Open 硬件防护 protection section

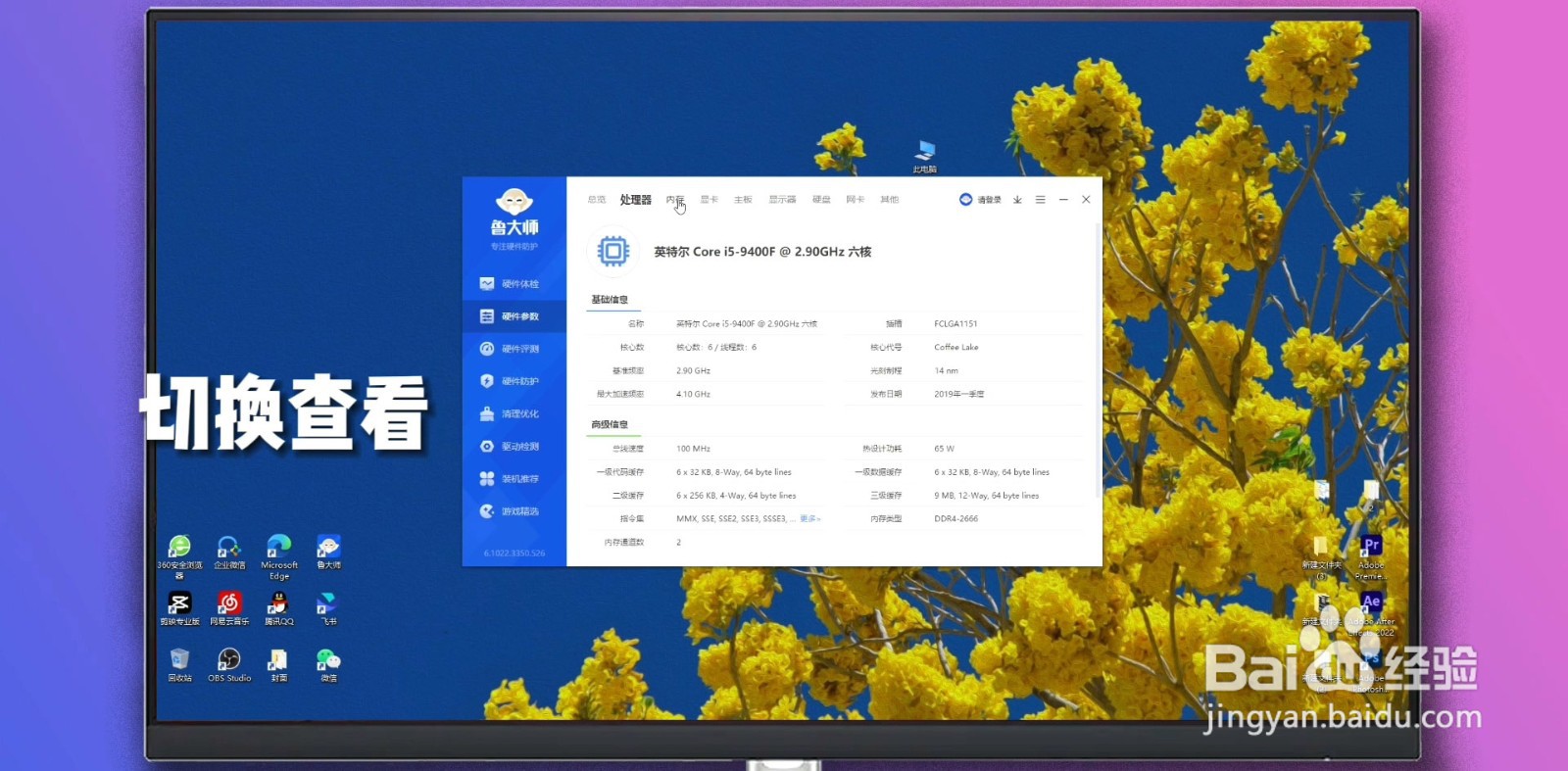tap(514, 381)
